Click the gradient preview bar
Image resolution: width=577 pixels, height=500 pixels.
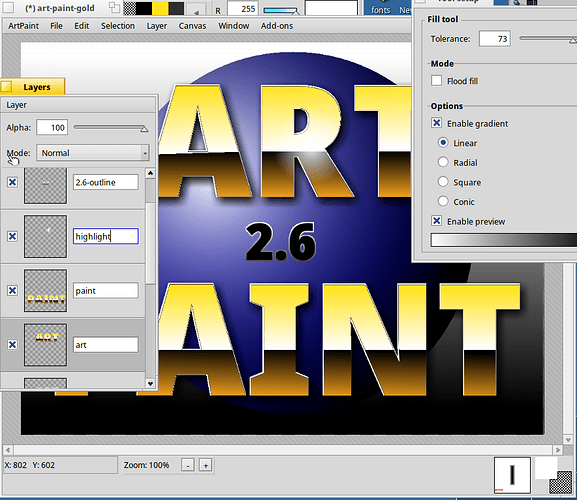click(503, 240)
